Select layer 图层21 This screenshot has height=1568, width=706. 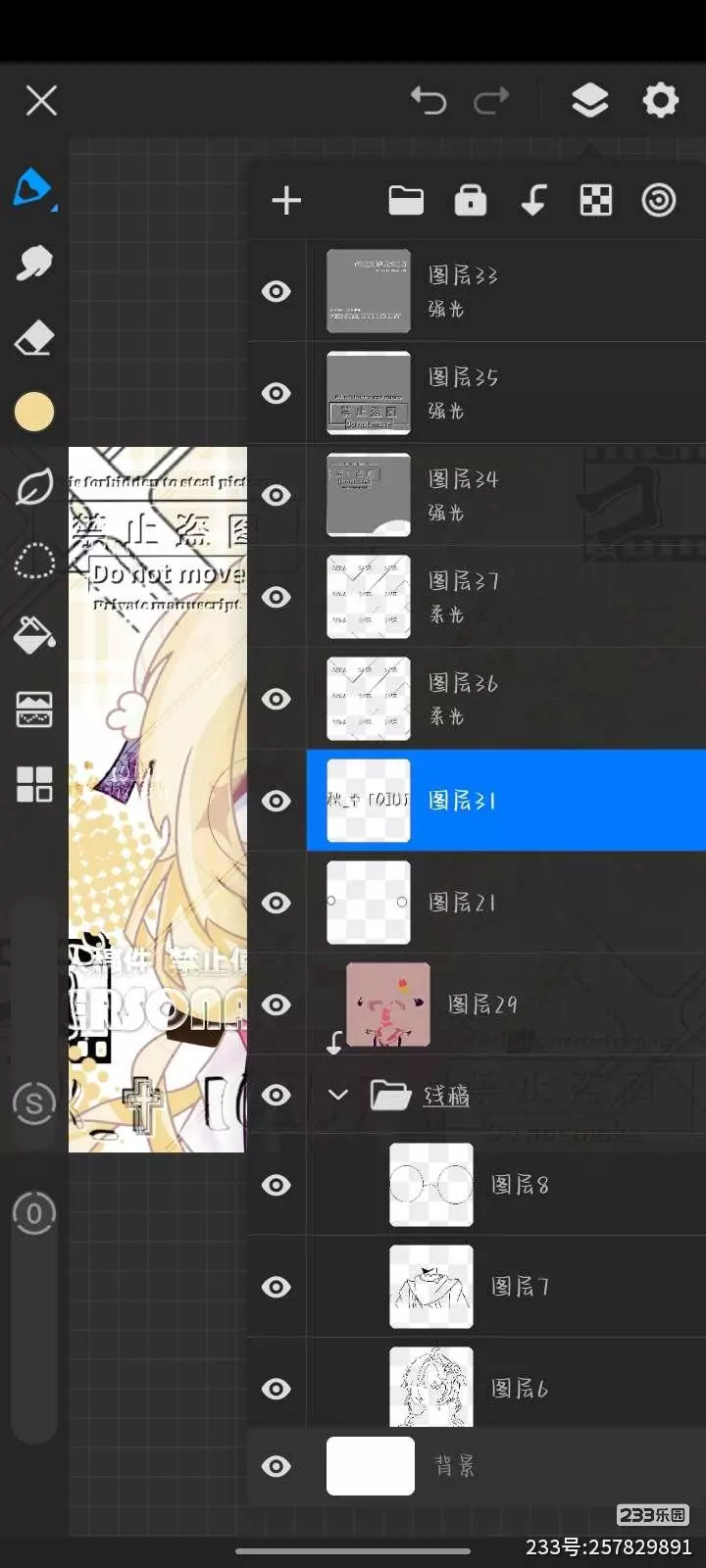pyautogui.click(x=506, y=903)
